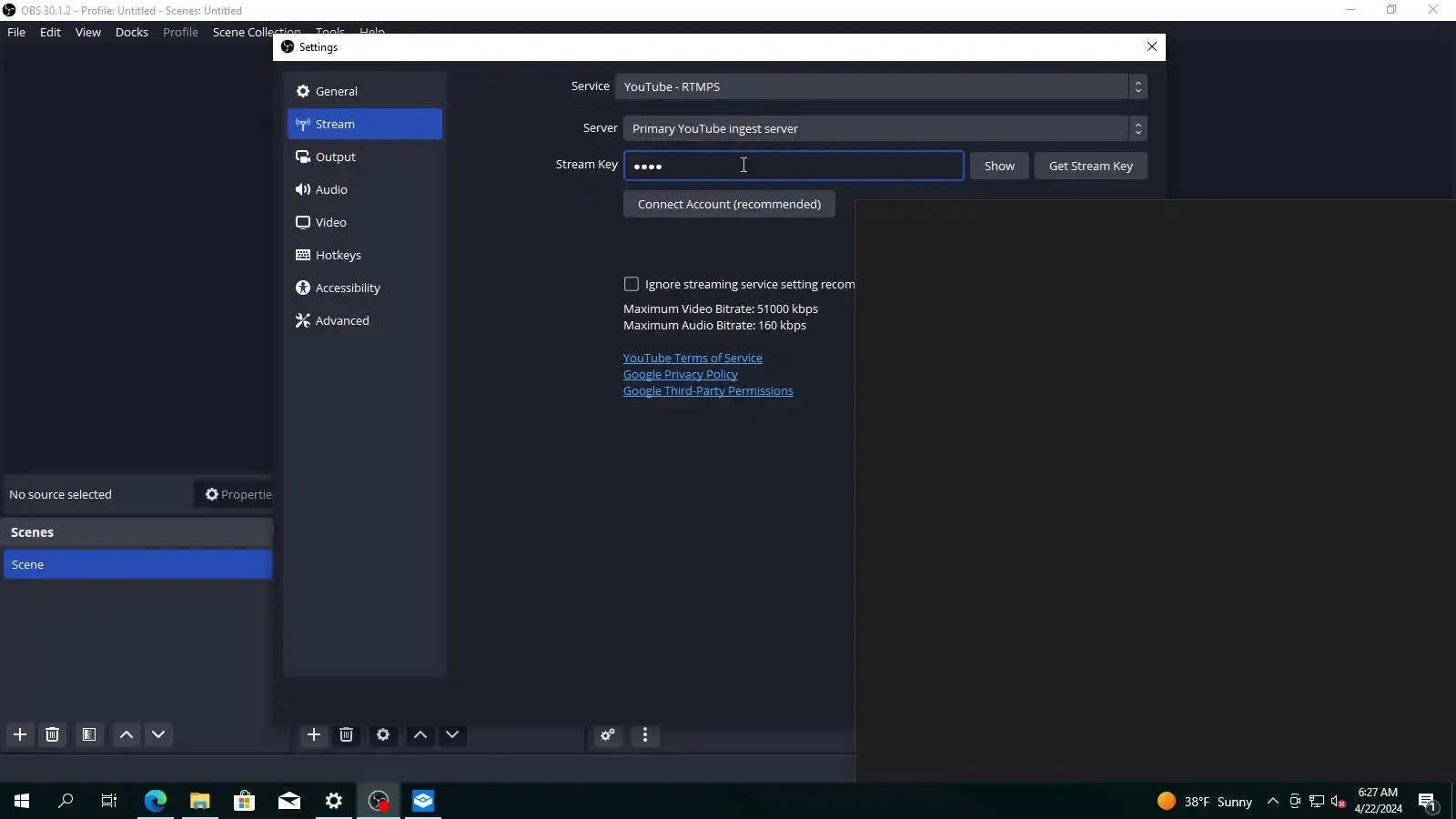Click Show to reveal the stream key
The width and height of the screenshot is (1456, 819).
(999, 166)
